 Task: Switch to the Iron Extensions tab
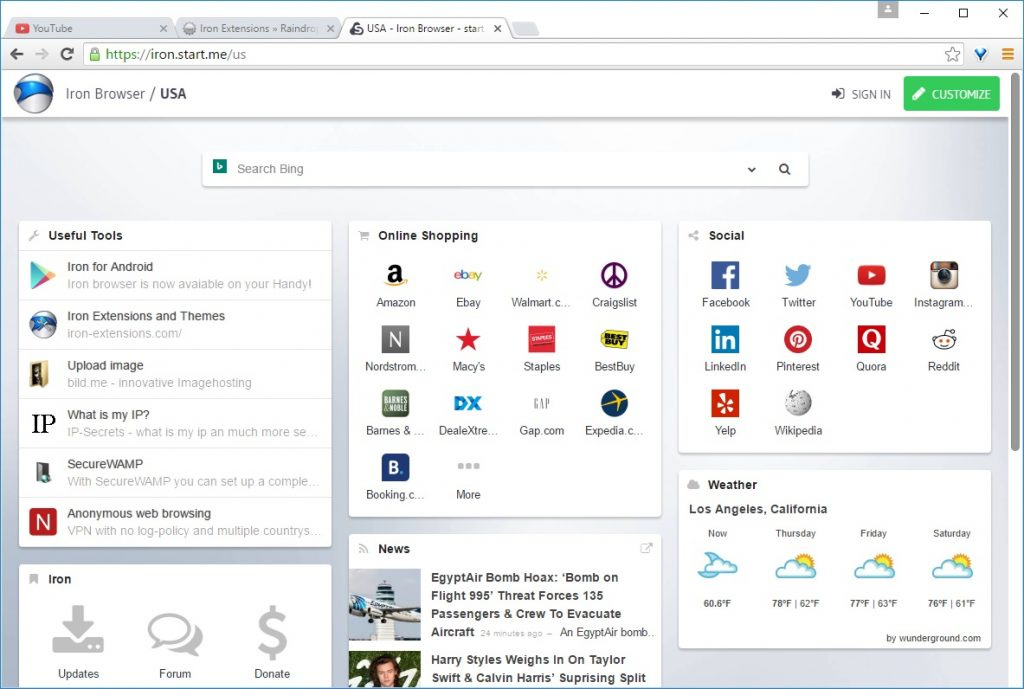click(x=257, y=28)
